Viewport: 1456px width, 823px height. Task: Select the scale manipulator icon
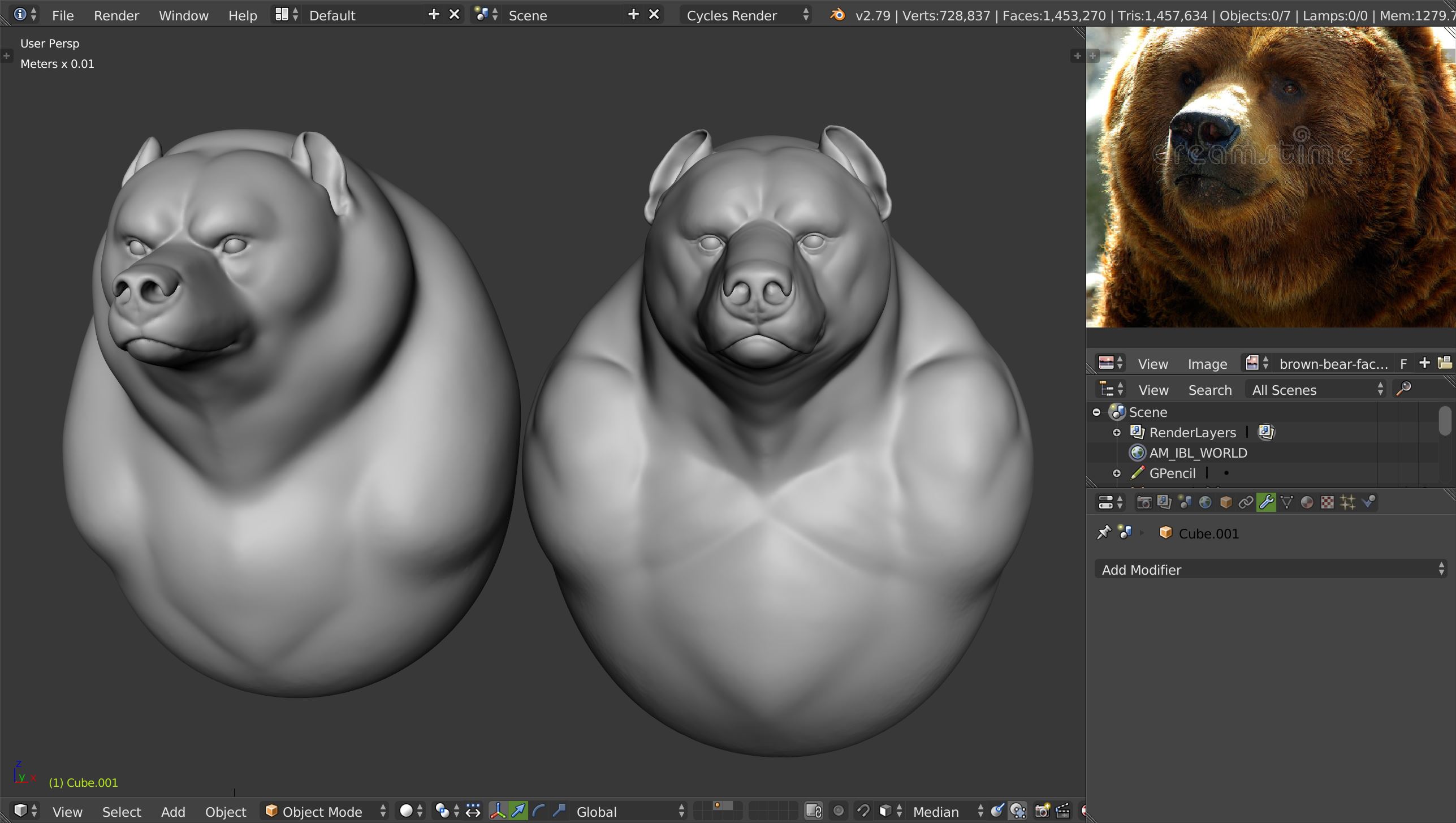coord(559,811)
